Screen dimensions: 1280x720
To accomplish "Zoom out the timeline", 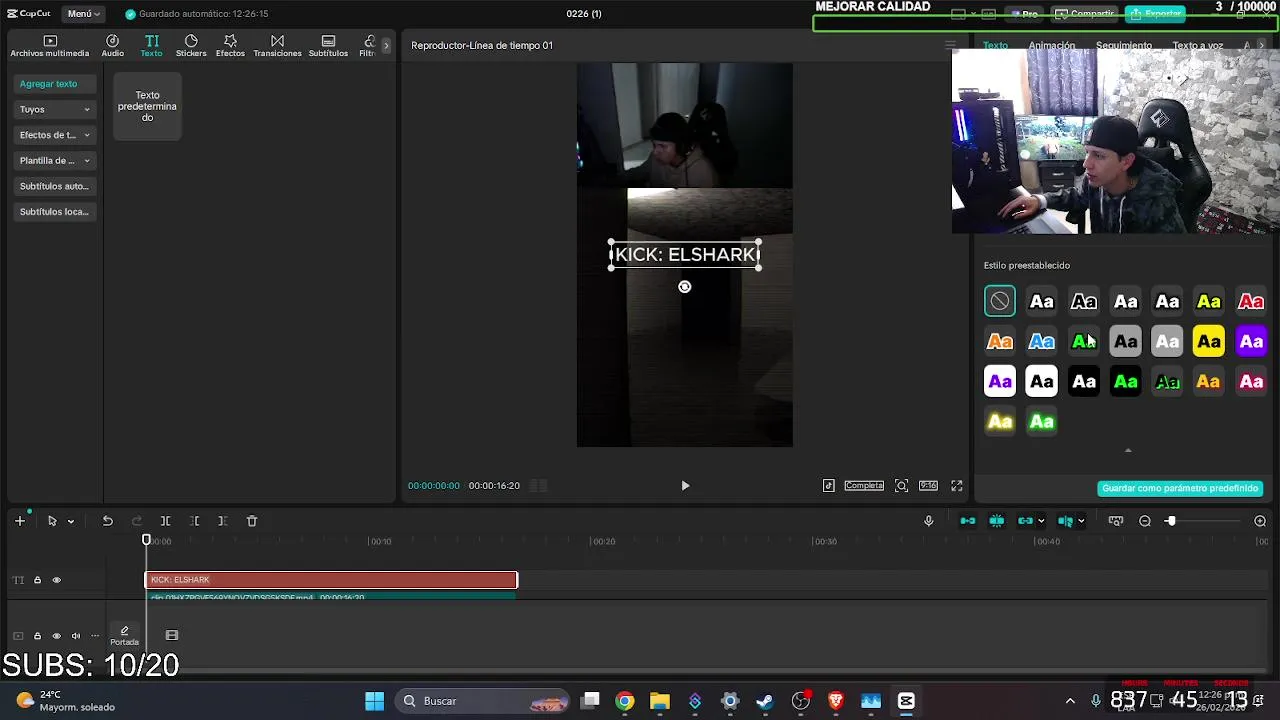I will (x=1145, y=521).
